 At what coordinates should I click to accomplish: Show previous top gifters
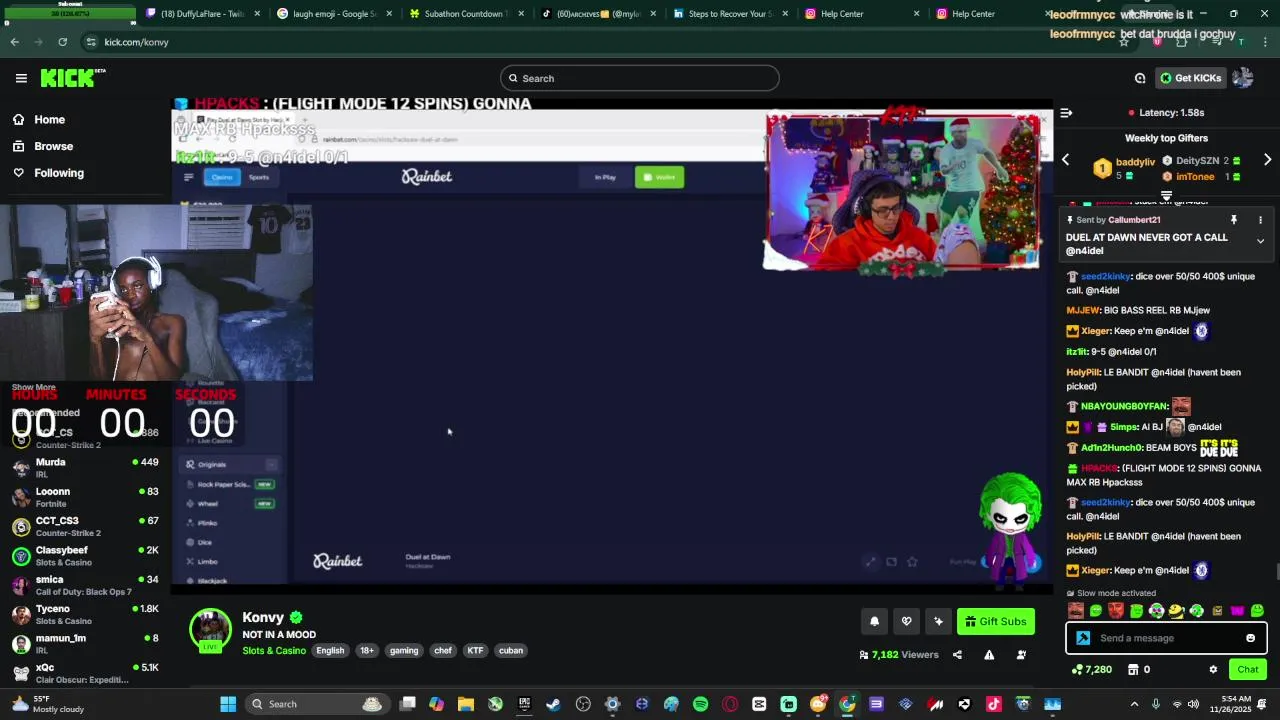1065,160
